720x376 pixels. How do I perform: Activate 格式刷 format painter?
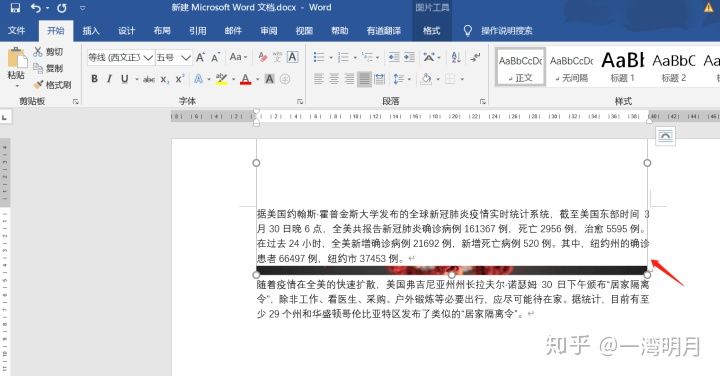pos(52,84)
